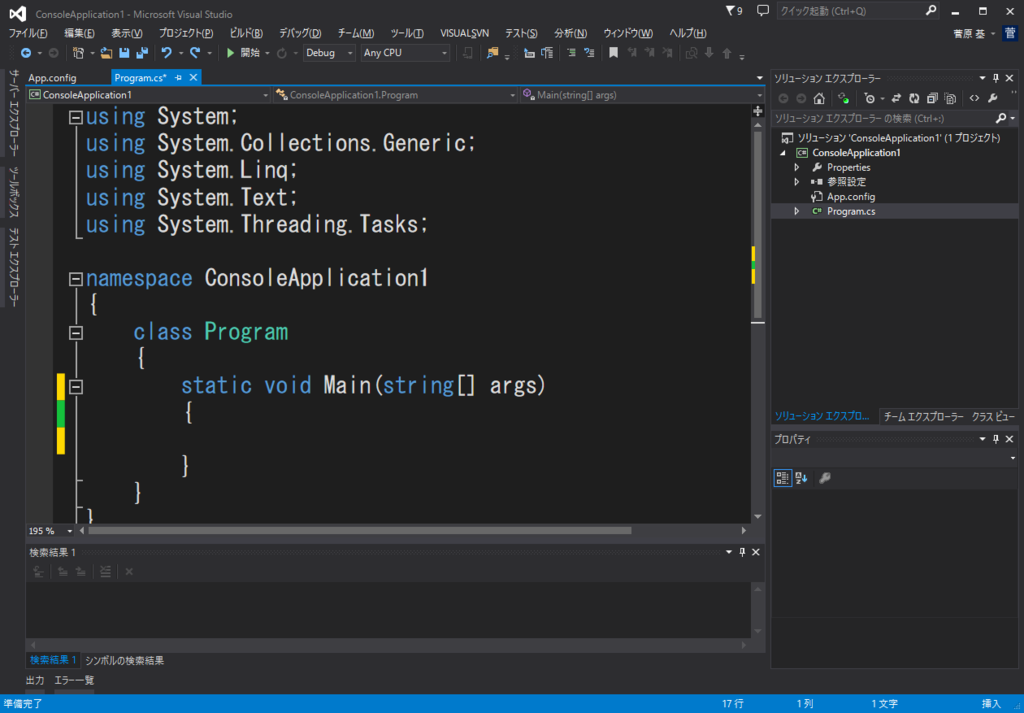
Task: Switch to the シンボルの検索結果 tab
Action: 124,661
